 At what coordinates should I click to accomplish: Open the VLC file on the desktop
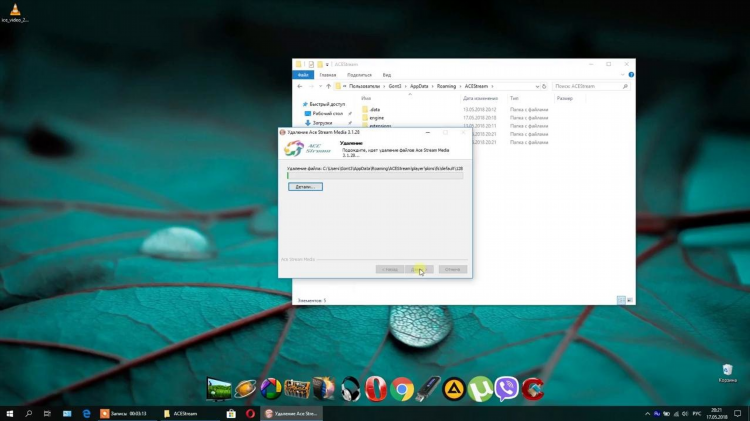(15, 12)
